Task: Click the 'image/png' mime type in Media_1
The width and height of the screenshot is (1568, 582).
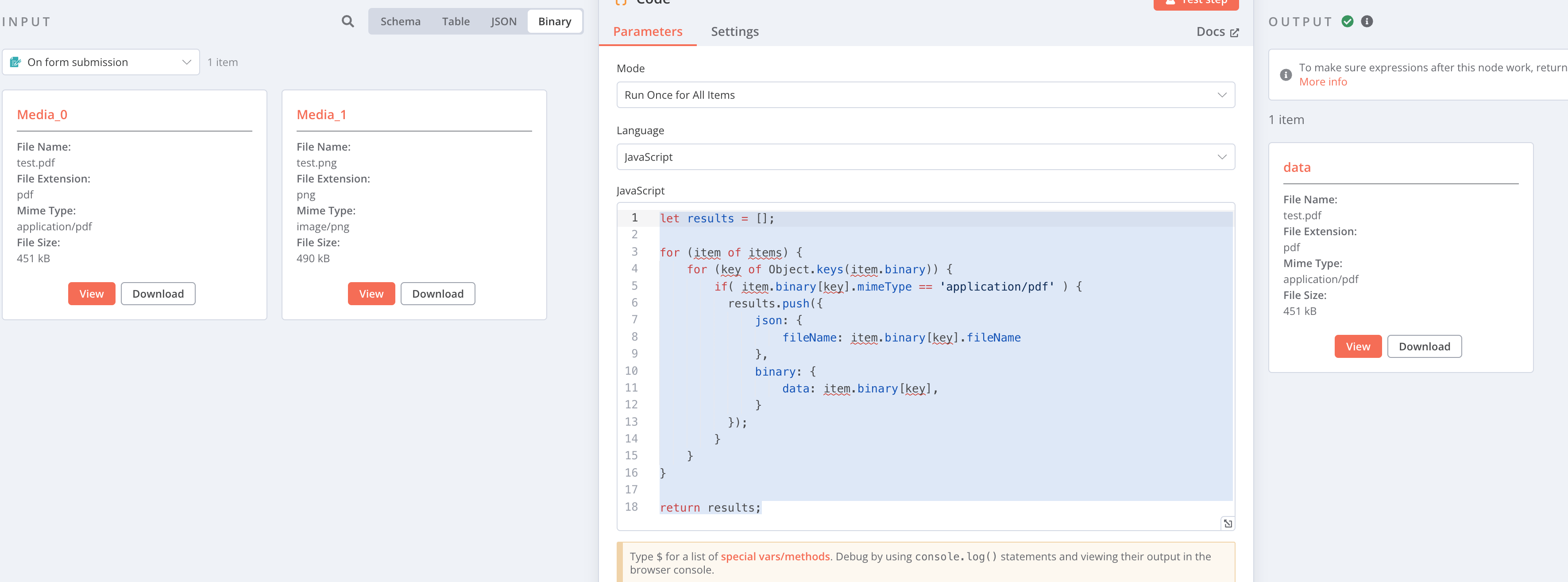Action: [323, 226]
